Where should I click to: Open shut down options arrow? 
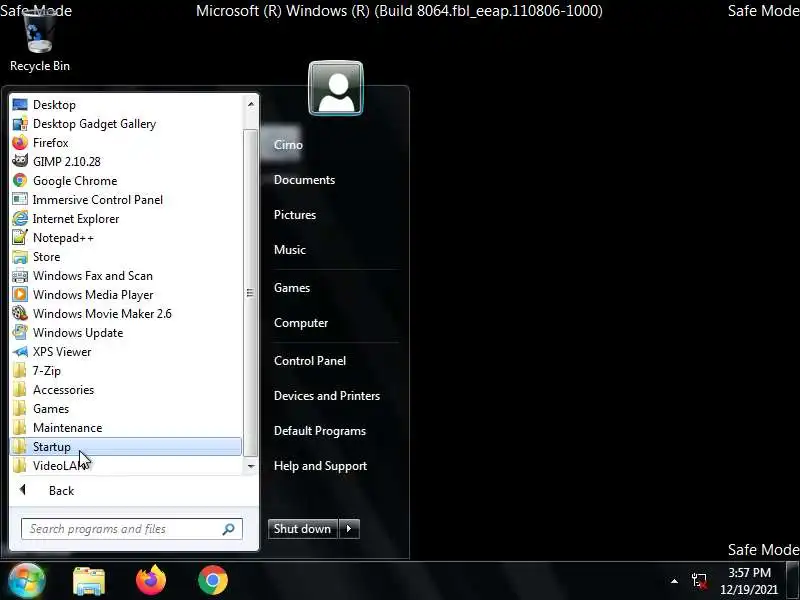tap(349, 529)
